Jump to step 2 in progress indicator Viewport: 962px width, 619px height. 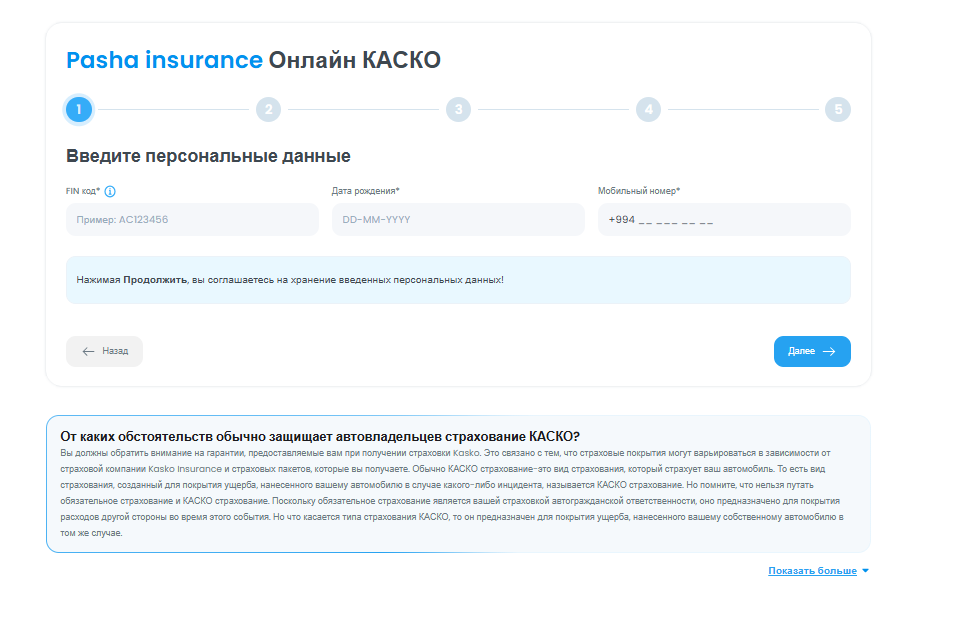point(268,109)
